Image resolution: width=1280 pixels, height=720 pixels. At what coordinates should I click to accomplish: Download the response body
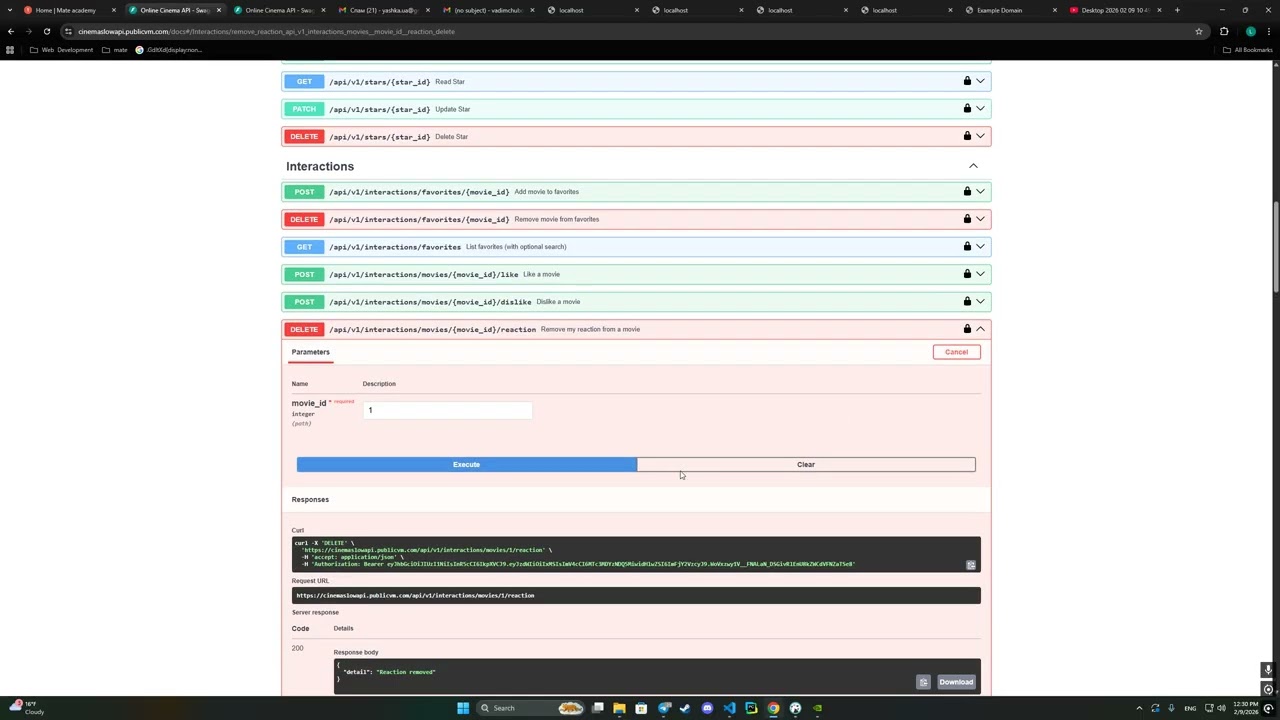click(956, 682)
